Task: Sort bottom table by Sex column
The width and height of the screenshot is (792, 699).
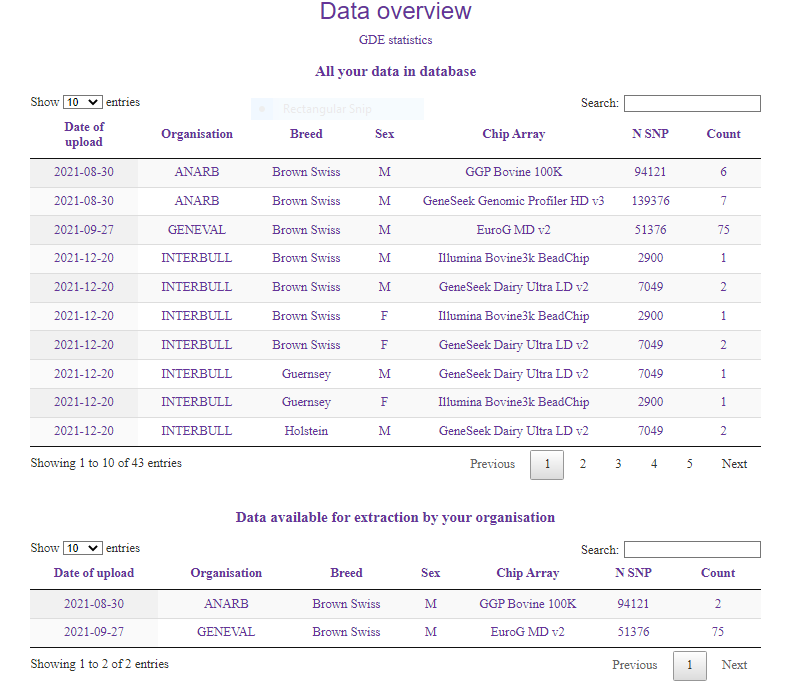Action: [x=430, y=573]
